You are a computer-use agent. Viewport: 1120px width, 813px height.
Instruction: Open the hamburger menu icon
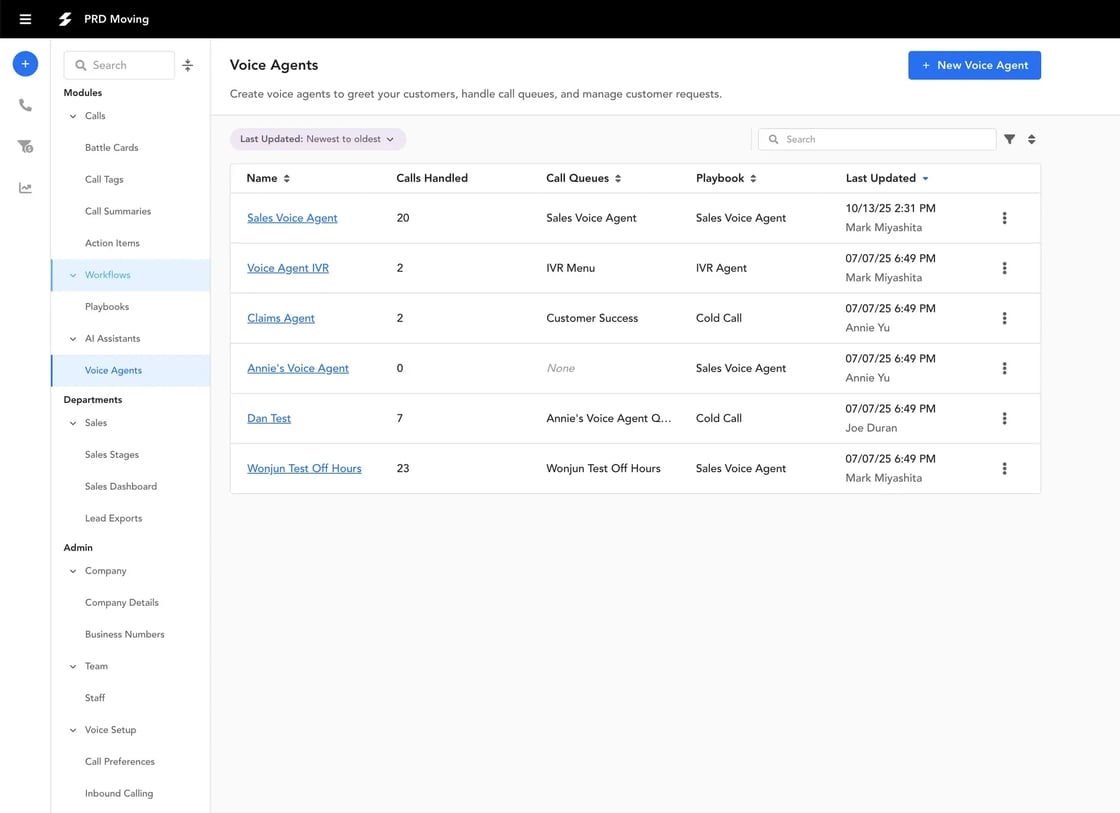click(x=25, y=19)
